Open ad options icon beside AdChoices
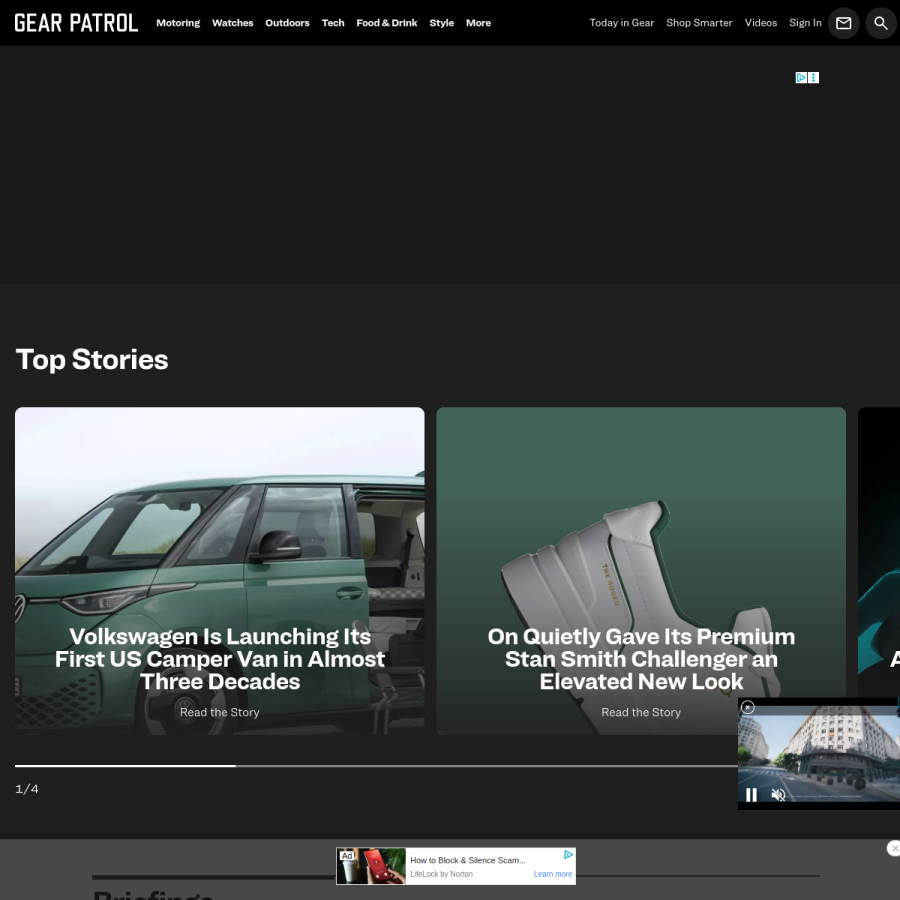 pyautogui.click(x=813, y=77)
